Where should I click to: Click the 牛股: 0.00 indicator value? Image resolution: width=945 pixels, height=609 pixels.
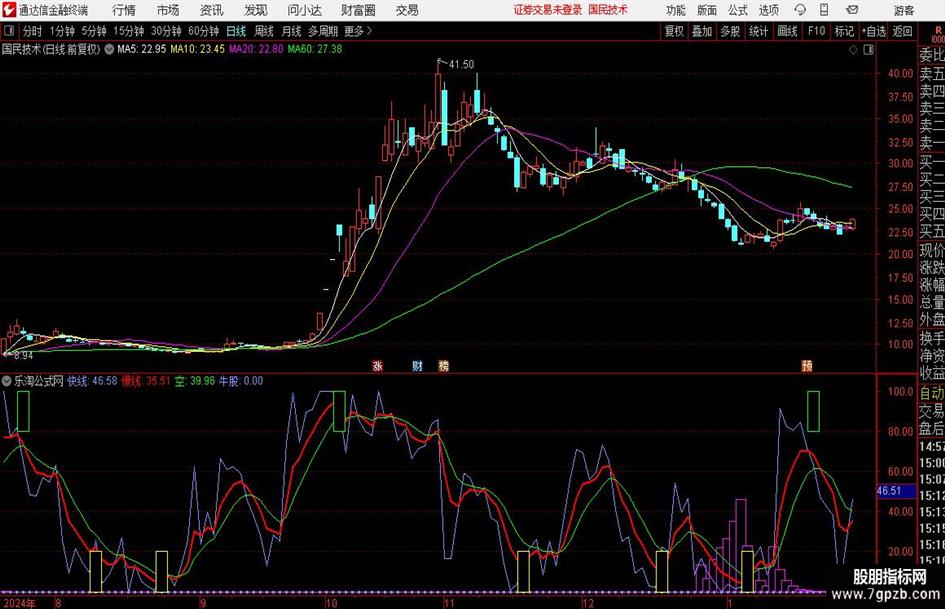[x=240, y=381]
